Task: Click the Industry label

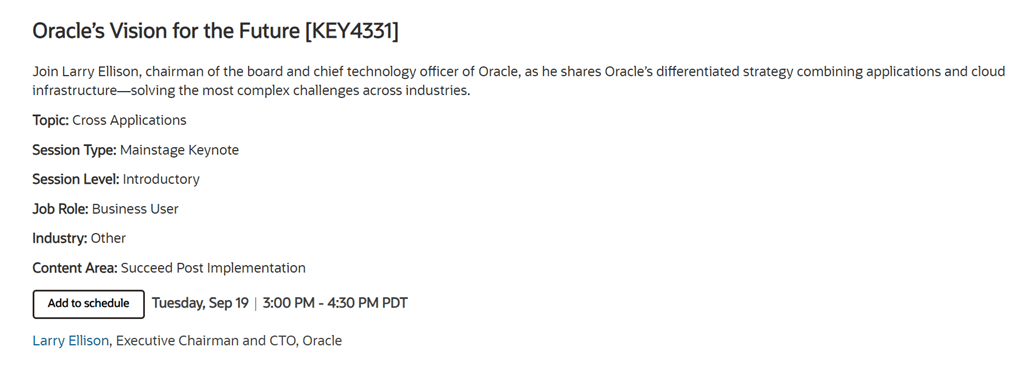Action: [x=59, y=238]
